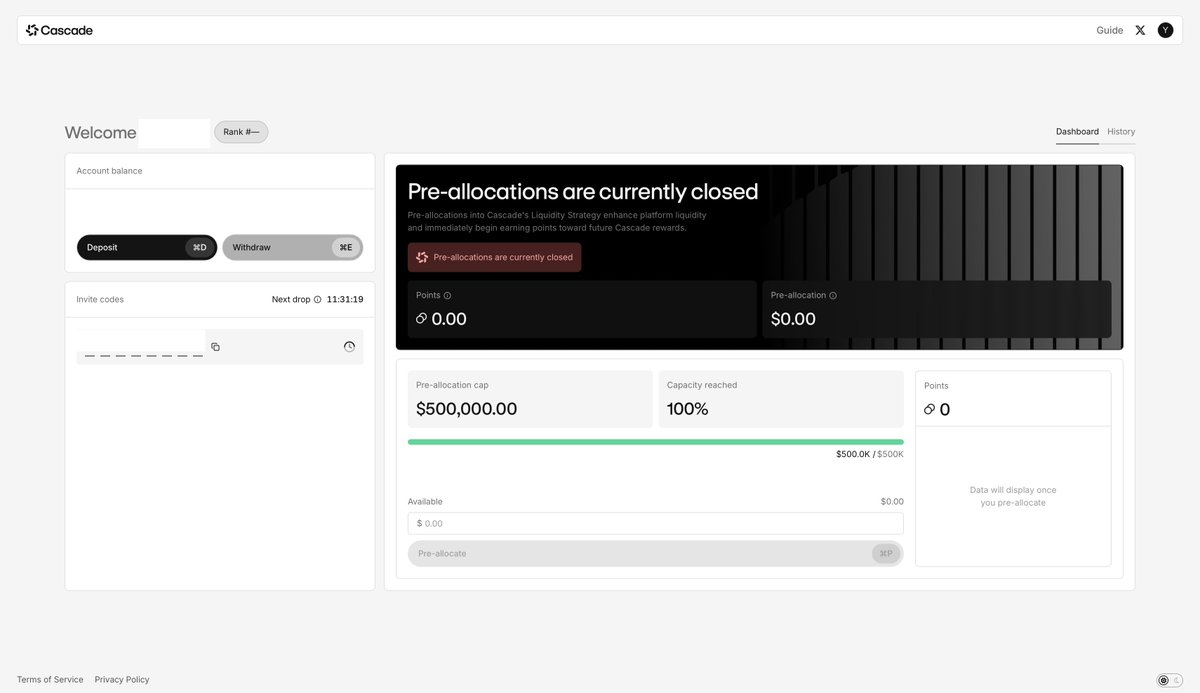This screenshot has height=693, width=1200.
Task: Open the X (Twitter) link icon
Action: coord(1140,30)
